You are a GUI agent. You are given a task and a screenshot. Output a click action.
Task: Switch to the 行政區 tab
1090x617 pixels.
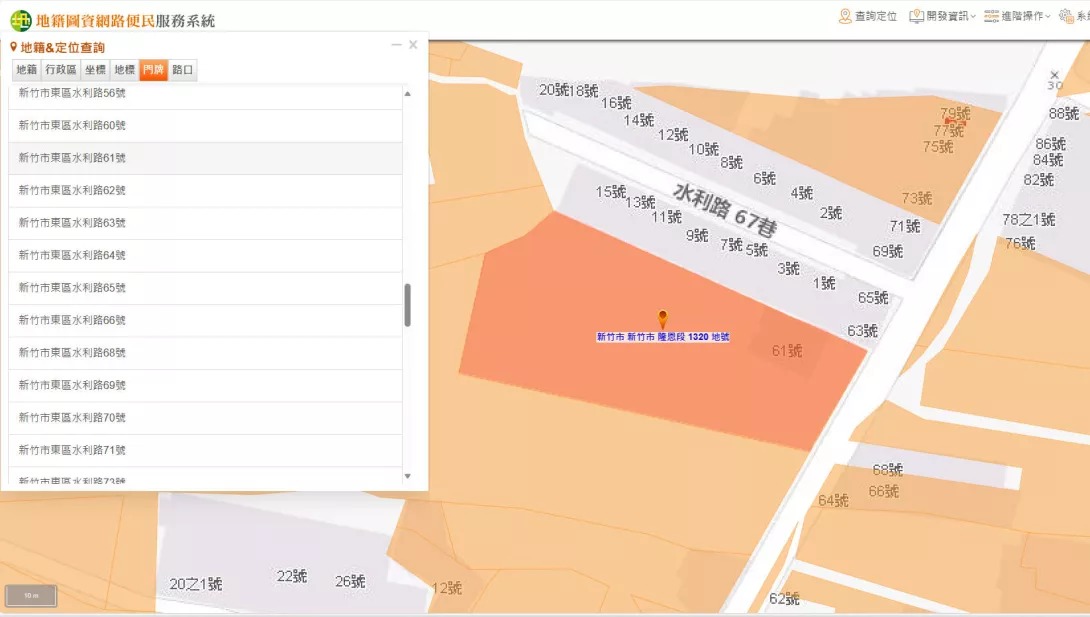pyautogui.click(x=60, y=70)
